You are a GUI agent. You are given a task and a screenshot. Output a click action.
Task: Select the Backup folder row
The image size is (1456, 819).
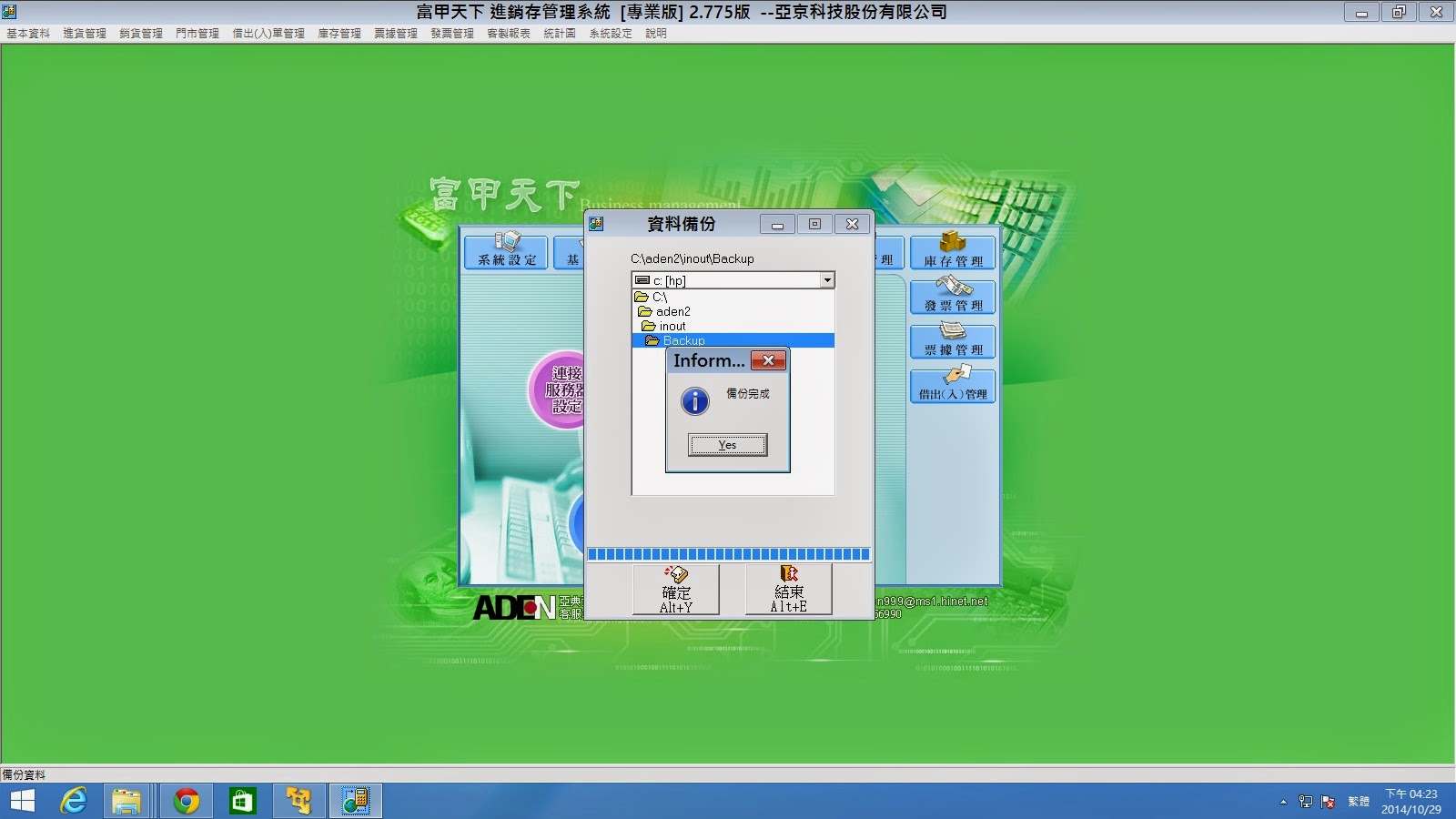pyautogui.click(x=733, y=340)
